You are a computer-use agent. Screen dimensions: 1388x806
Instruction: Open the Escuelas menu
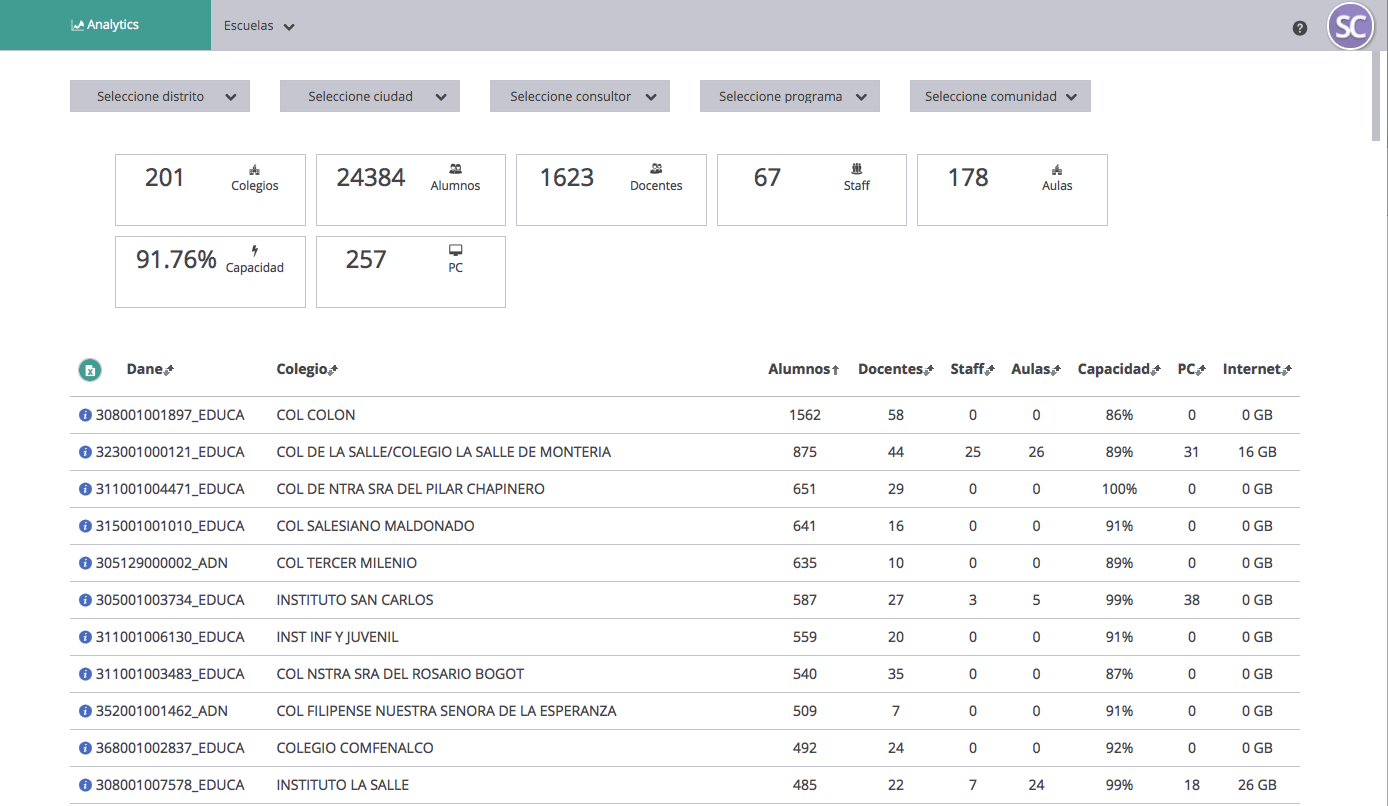[x=259, y=26]
